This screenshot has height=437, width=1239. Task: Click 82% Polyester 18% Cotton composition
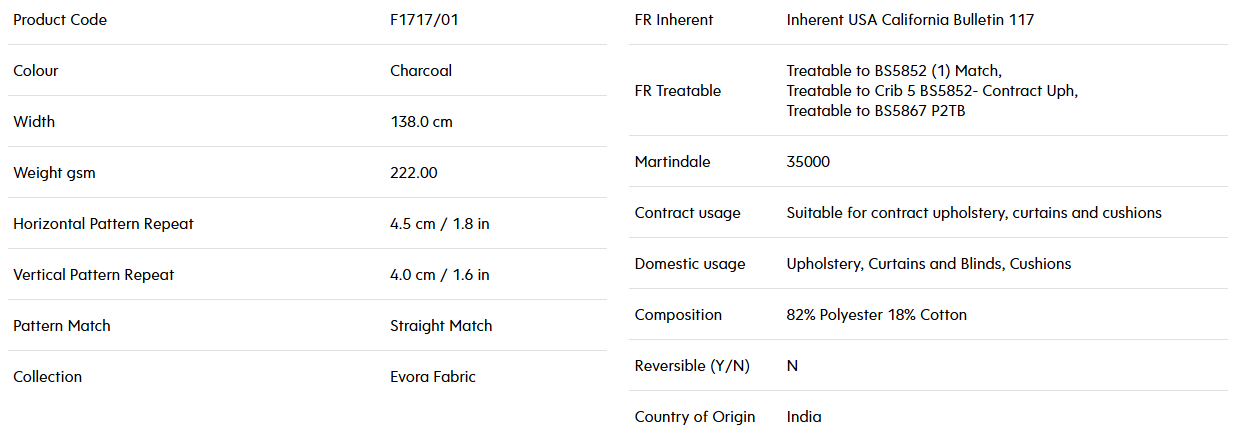(x=877, y=315)
